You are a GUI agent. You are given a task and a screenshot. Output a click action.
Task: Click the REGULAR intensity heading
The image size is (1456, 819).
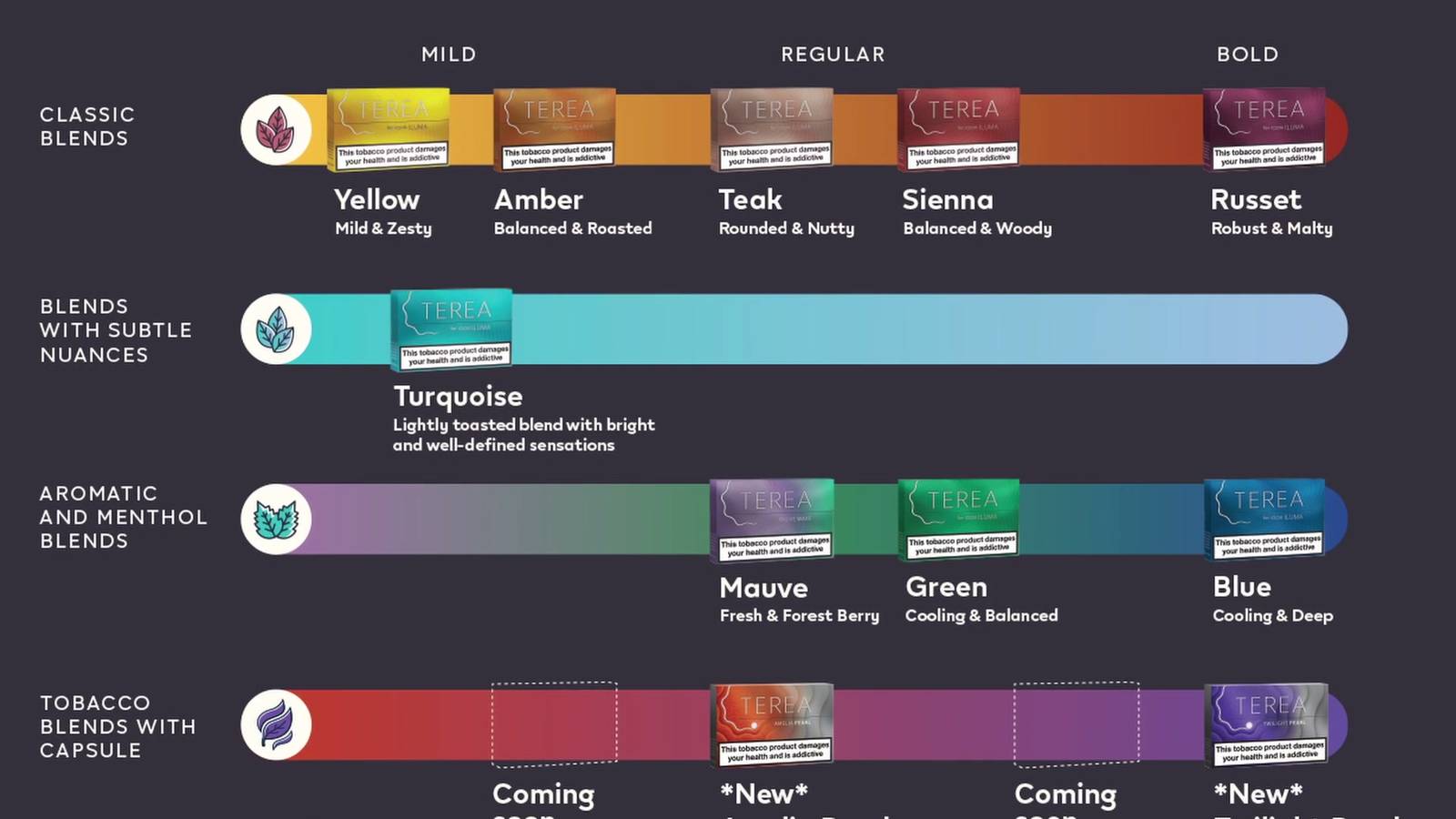tap(833, 55)
